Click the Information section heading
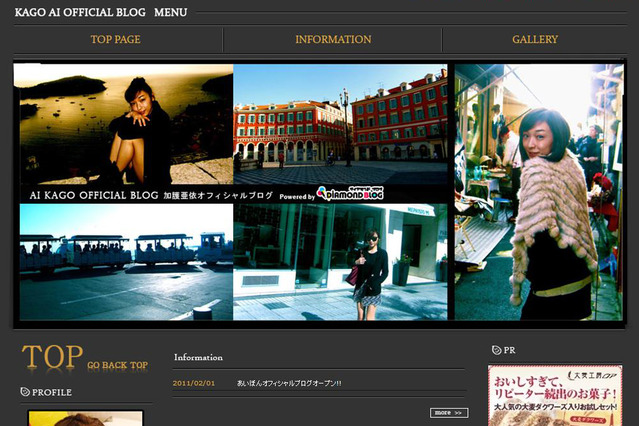The width and height of the screenshot is (639, 426). pos(198,357)
